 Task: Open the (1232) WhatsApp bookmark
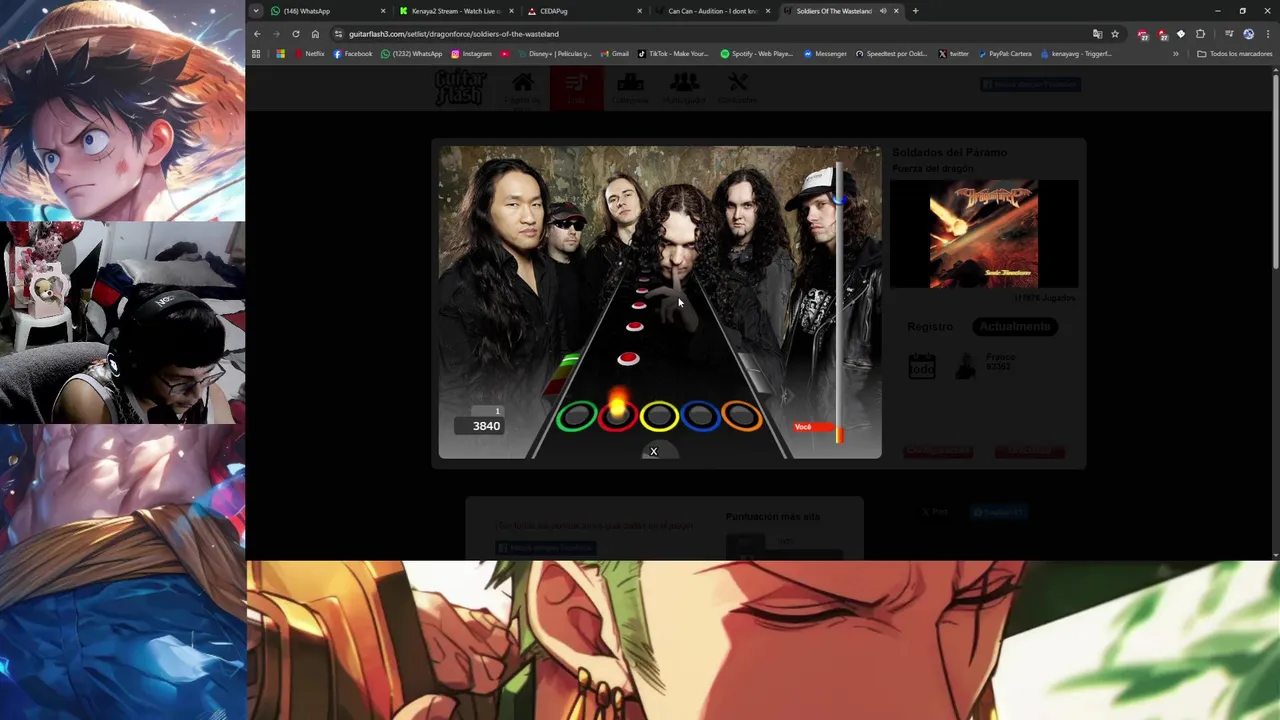click(411, 54)
